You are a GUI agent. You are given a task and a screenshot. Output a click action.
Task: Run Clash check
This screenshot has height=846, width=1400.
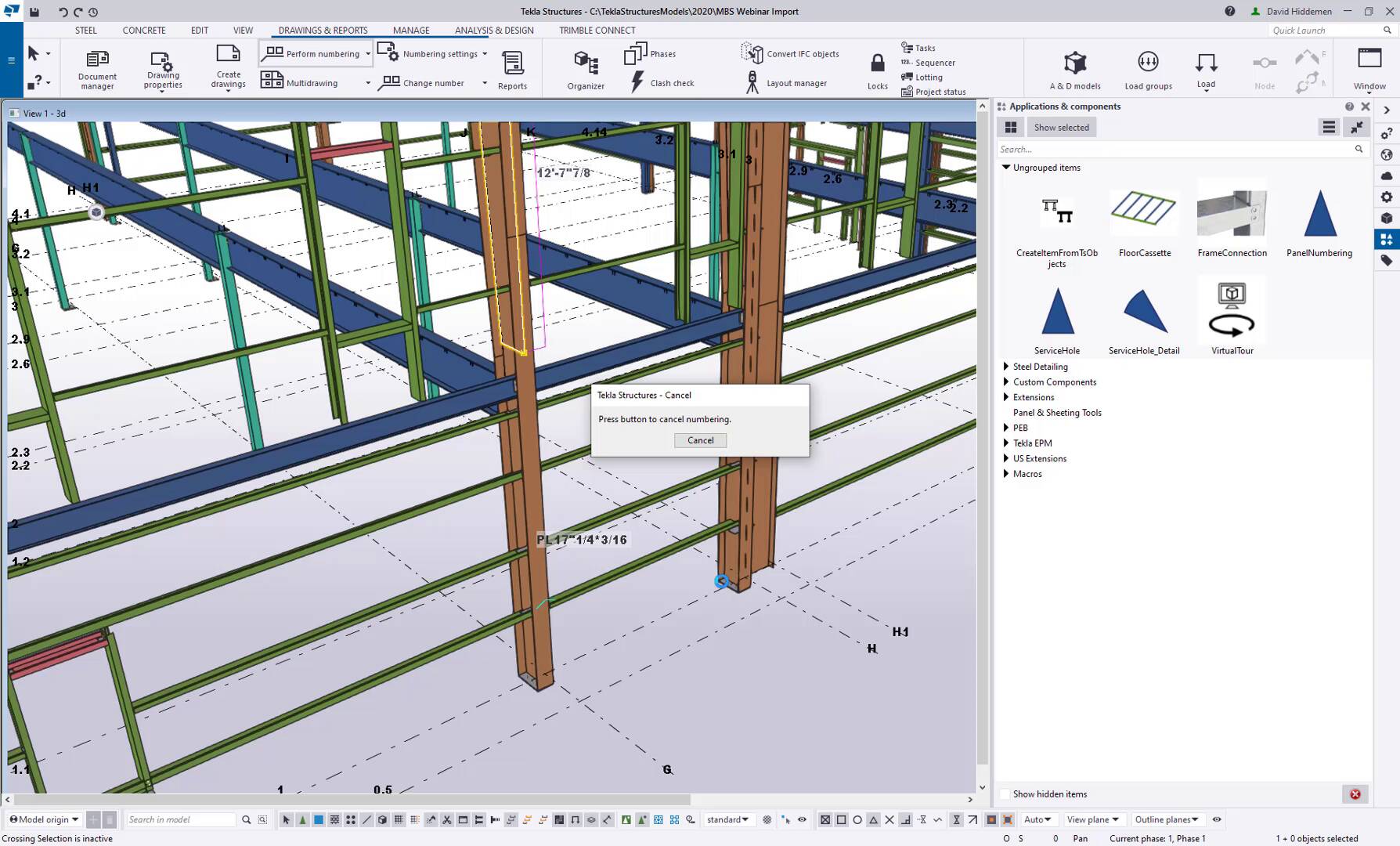click(x=662, y=82)
